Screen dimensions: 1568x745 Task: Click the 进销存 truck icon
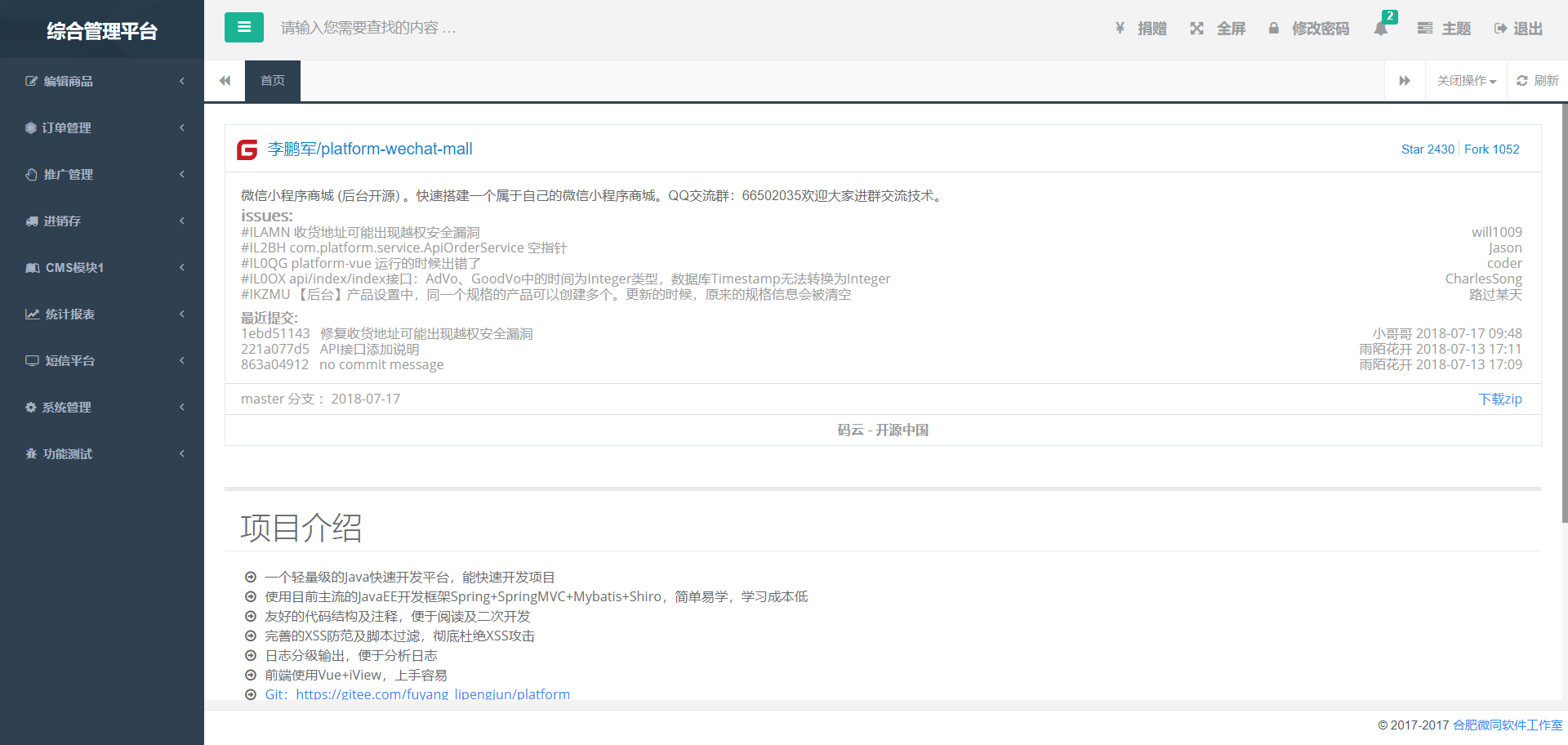[x=32, y=221]
